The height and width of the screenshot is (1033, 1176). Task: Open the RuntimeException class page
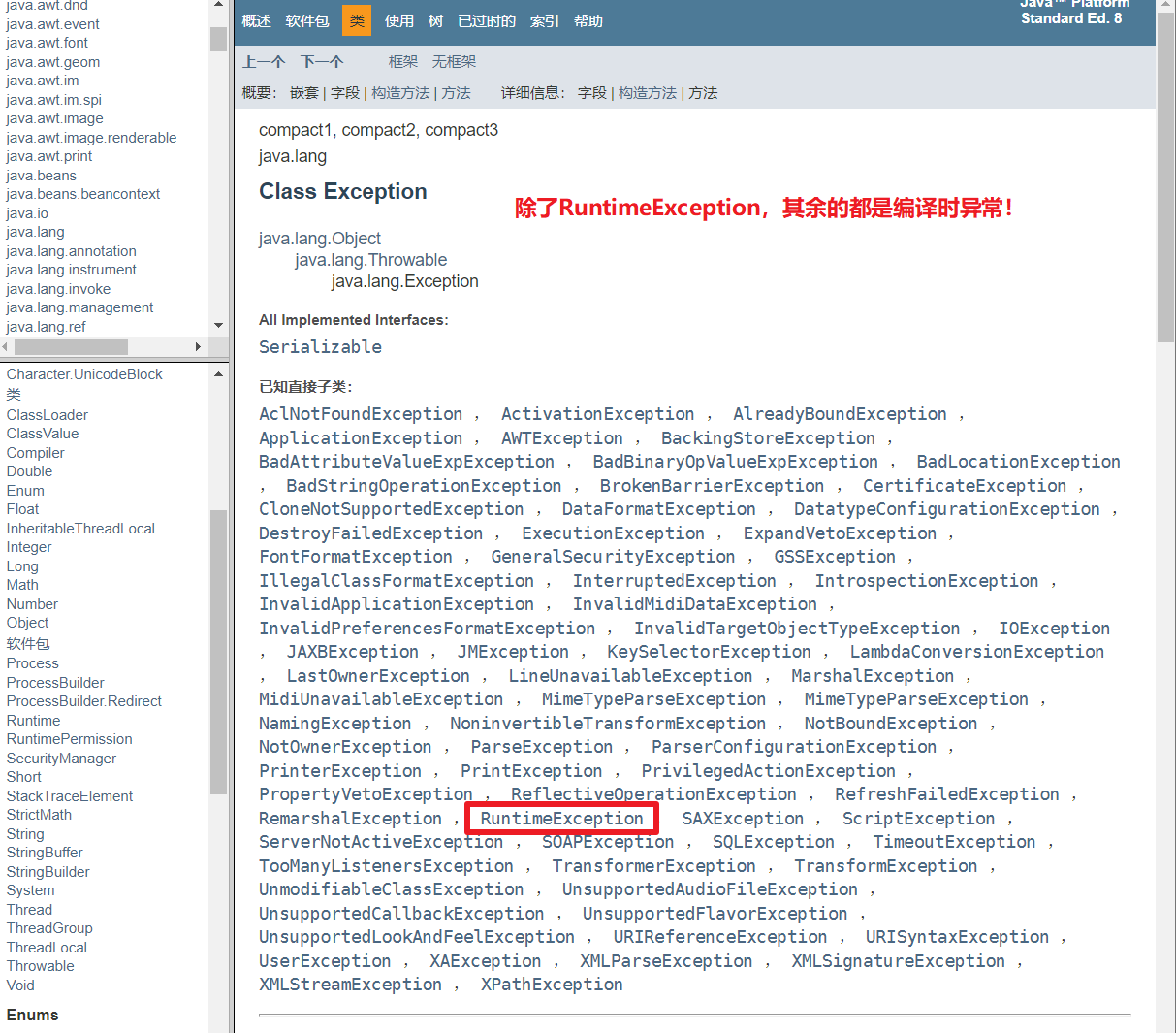561,818
